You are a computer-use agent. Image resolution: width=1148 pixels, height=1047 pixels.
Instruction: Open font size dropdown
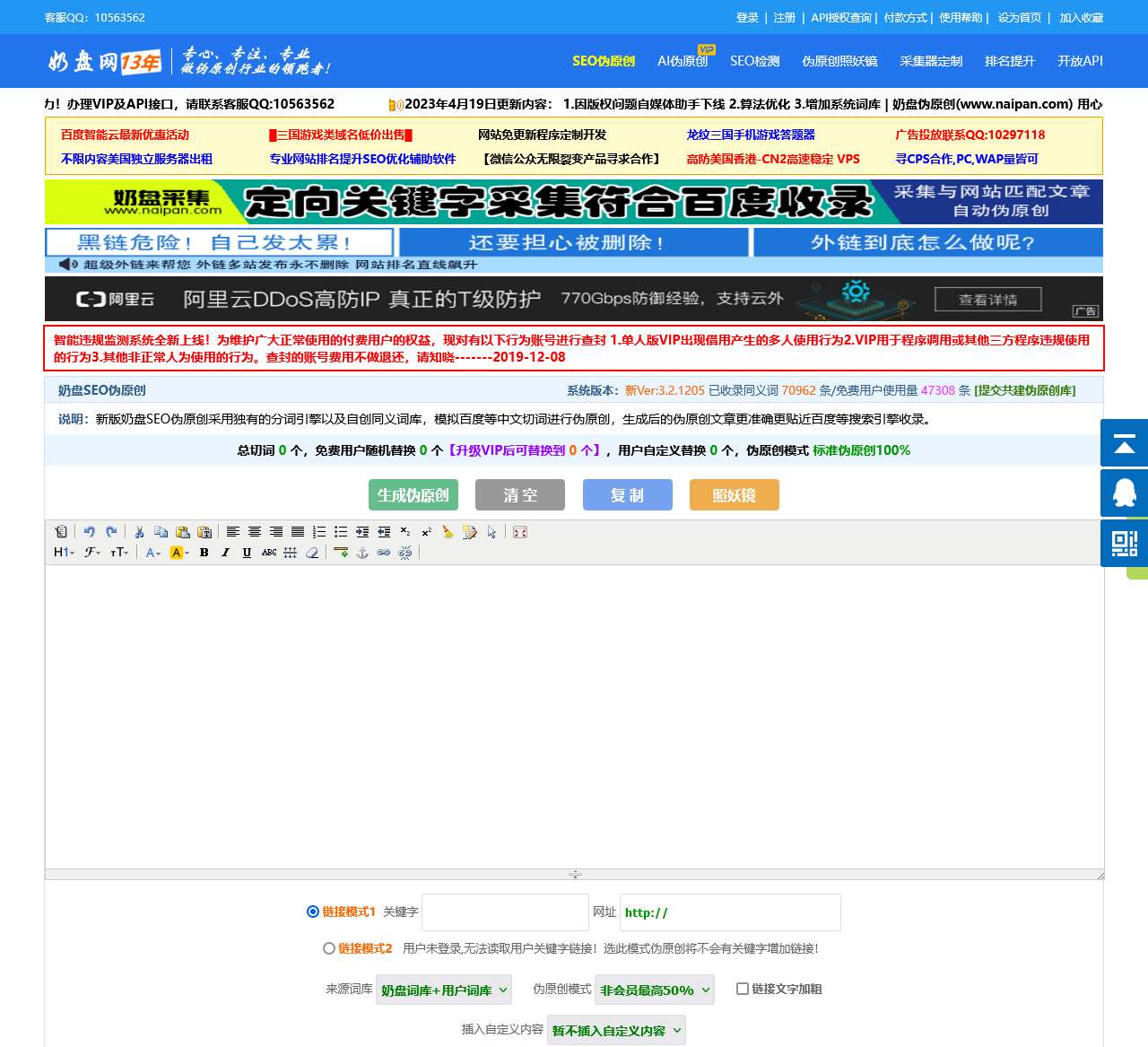tap(119, 553)
